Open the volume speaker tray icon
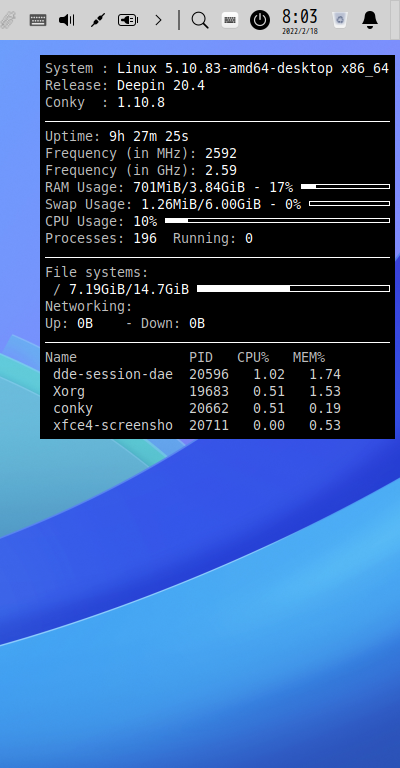Image resolution: width=400 pixels, height=768 pixels. (x=67, y=20)
